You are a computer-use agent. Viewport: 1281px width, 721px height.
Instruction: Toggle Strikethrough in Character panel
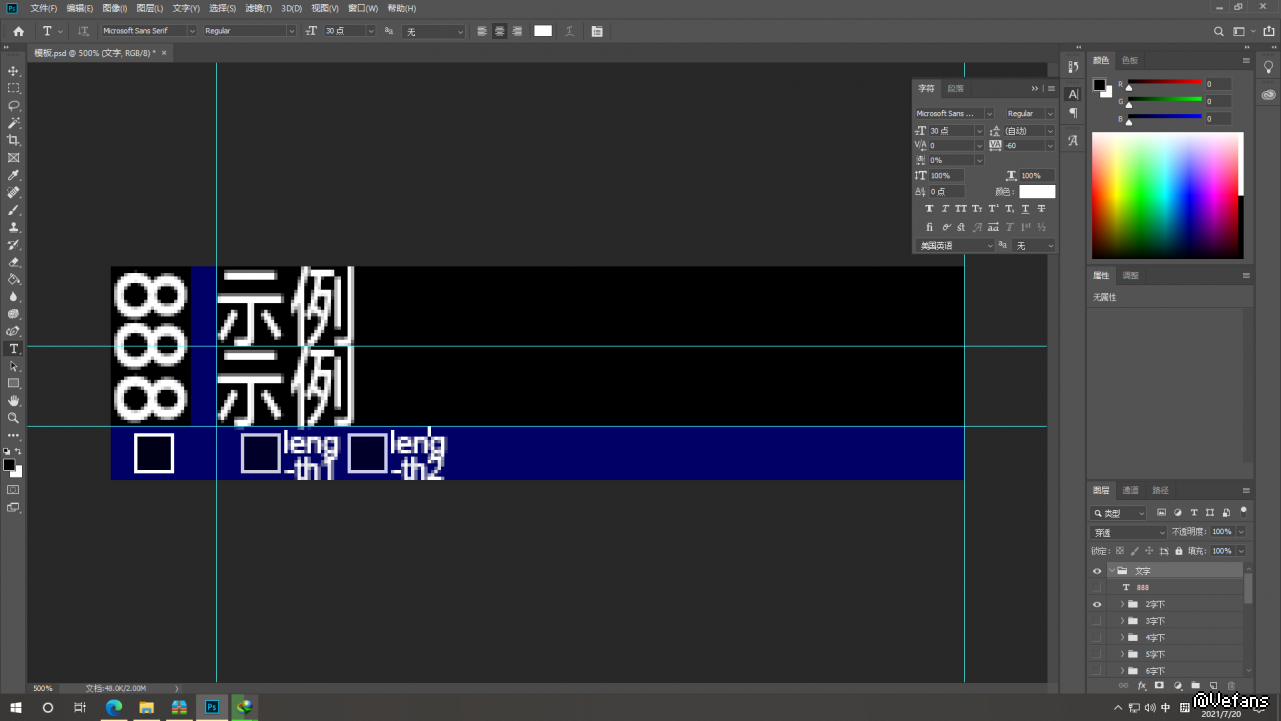tap(1041, 209)
